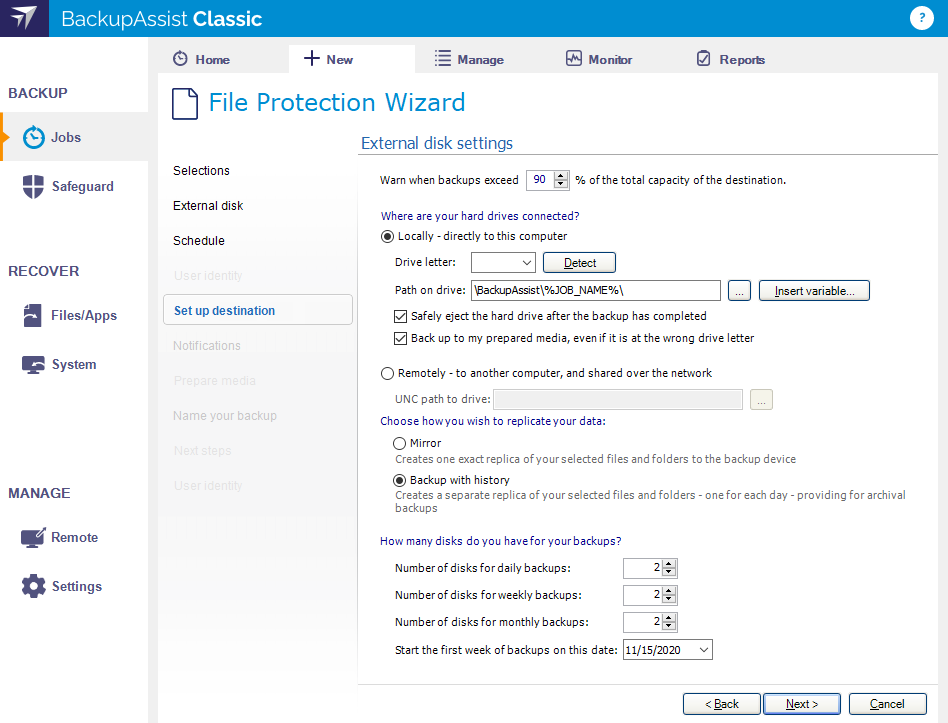Viewport: 948px width, 723px height.
Task: Click the Detect button
Action: pyautogui.click(x=579, y=263)
